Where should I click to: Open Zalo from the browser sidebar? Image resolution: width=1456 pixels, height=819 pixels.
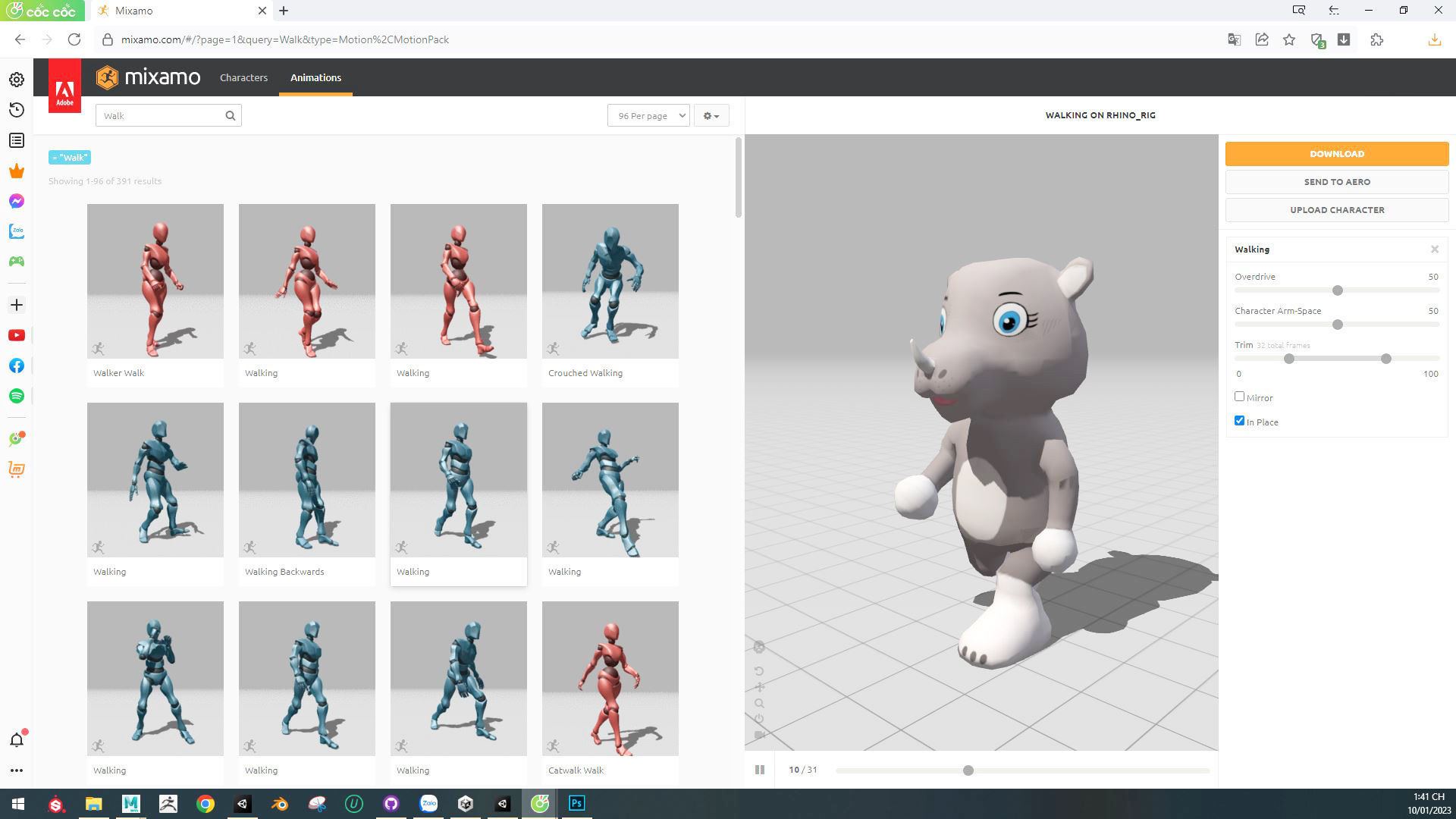coord(17,231)
